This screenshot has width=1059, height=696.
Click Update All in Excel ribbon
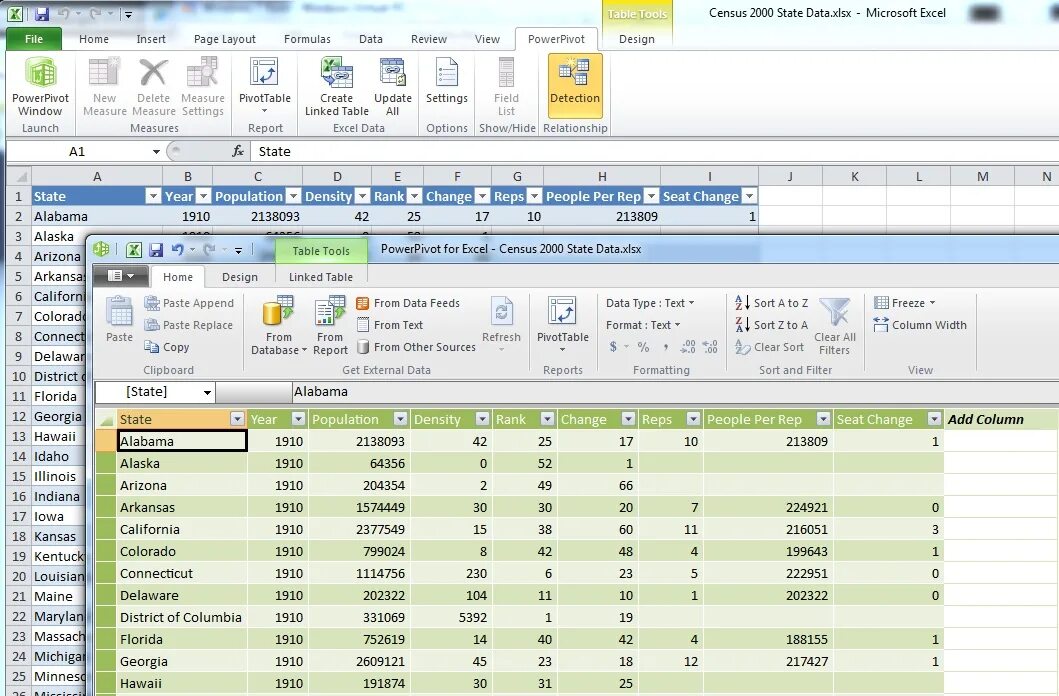[392, 87]
